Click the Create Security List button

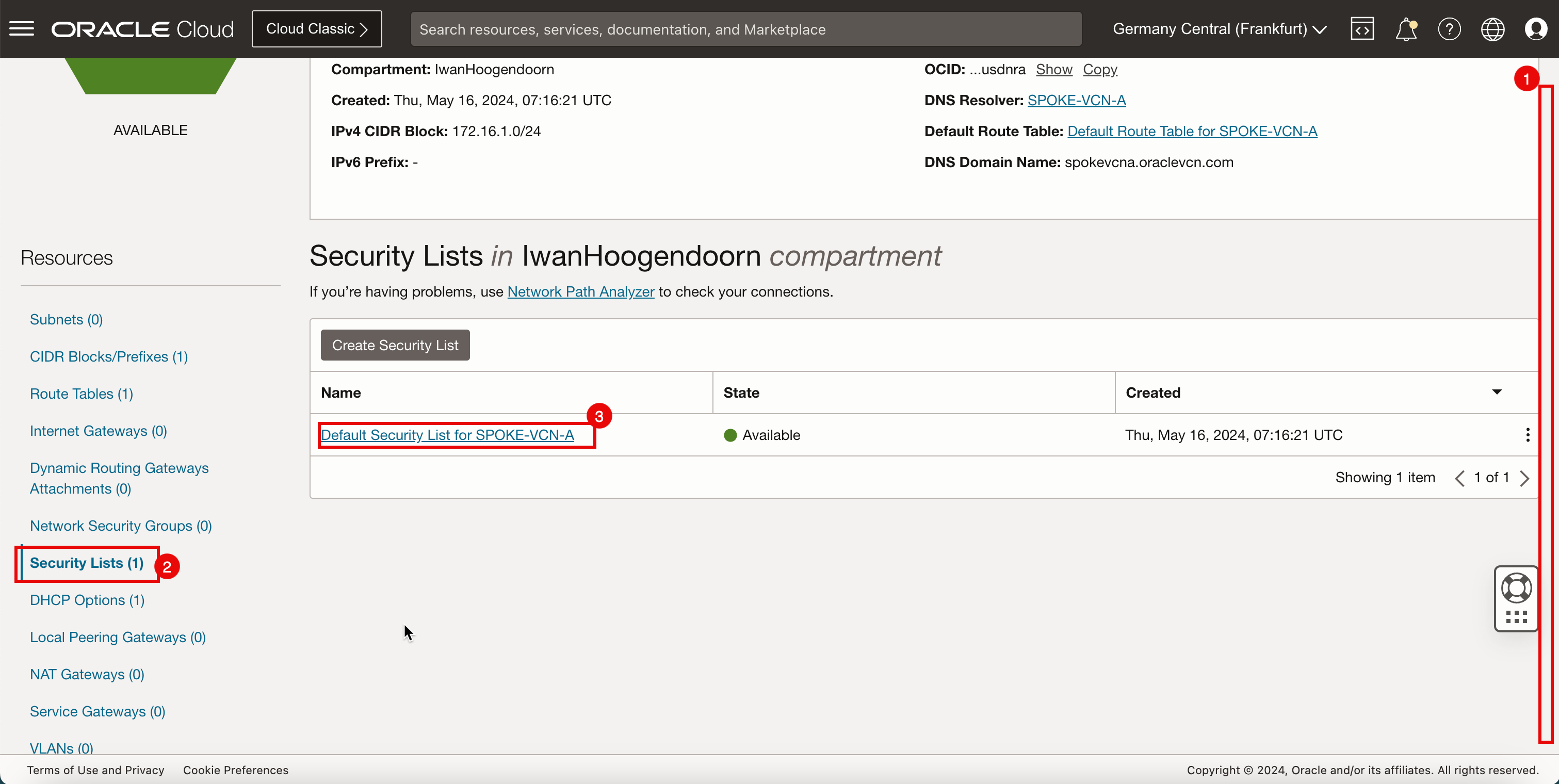[x=395, y=345]
